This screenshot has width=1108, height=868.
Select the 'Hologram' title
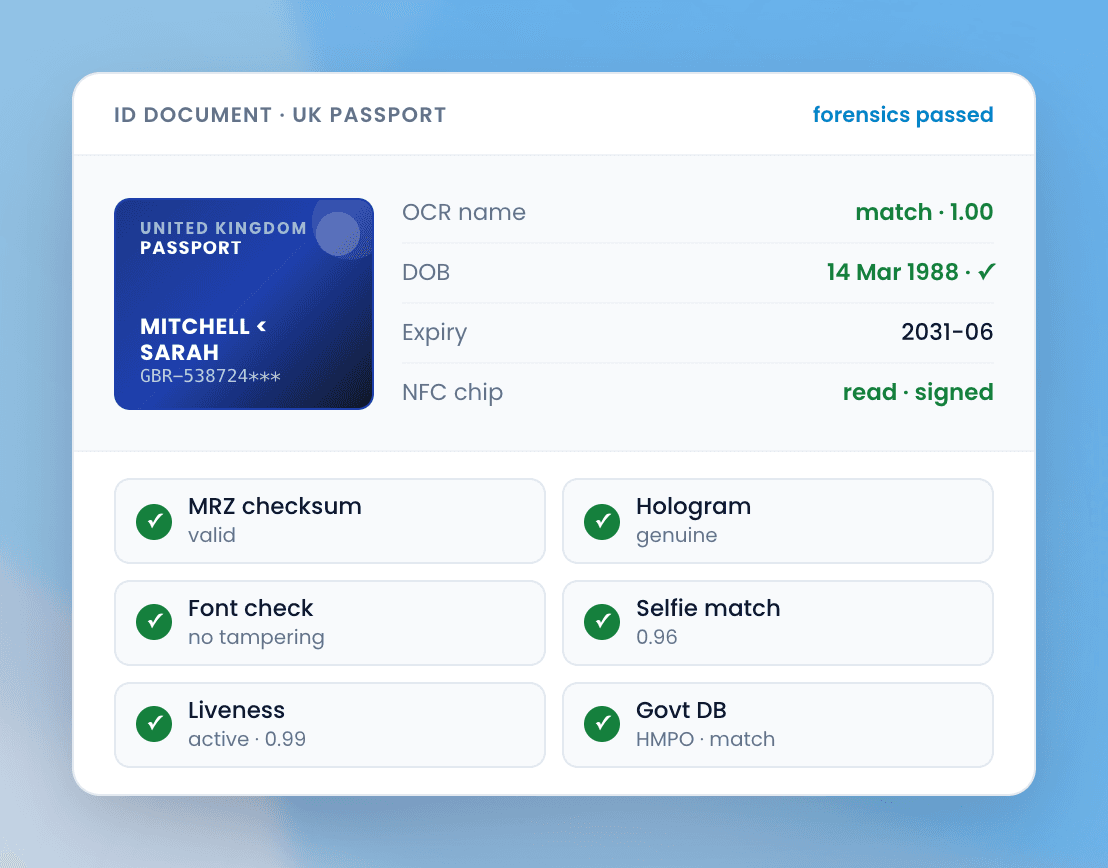click(x=693, y=507)
